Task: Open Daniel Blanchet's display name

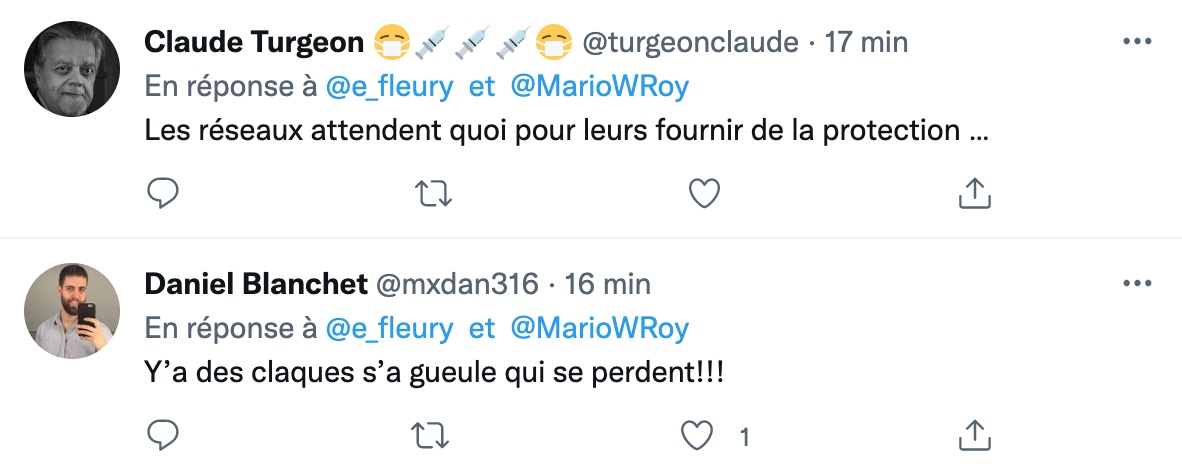Action: [256, 284]
